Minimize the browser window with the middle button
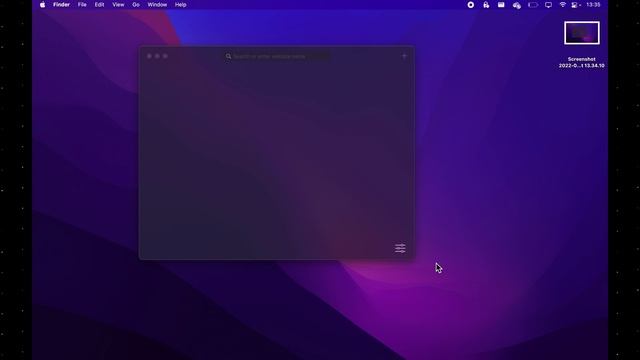 tap(157, 56)
